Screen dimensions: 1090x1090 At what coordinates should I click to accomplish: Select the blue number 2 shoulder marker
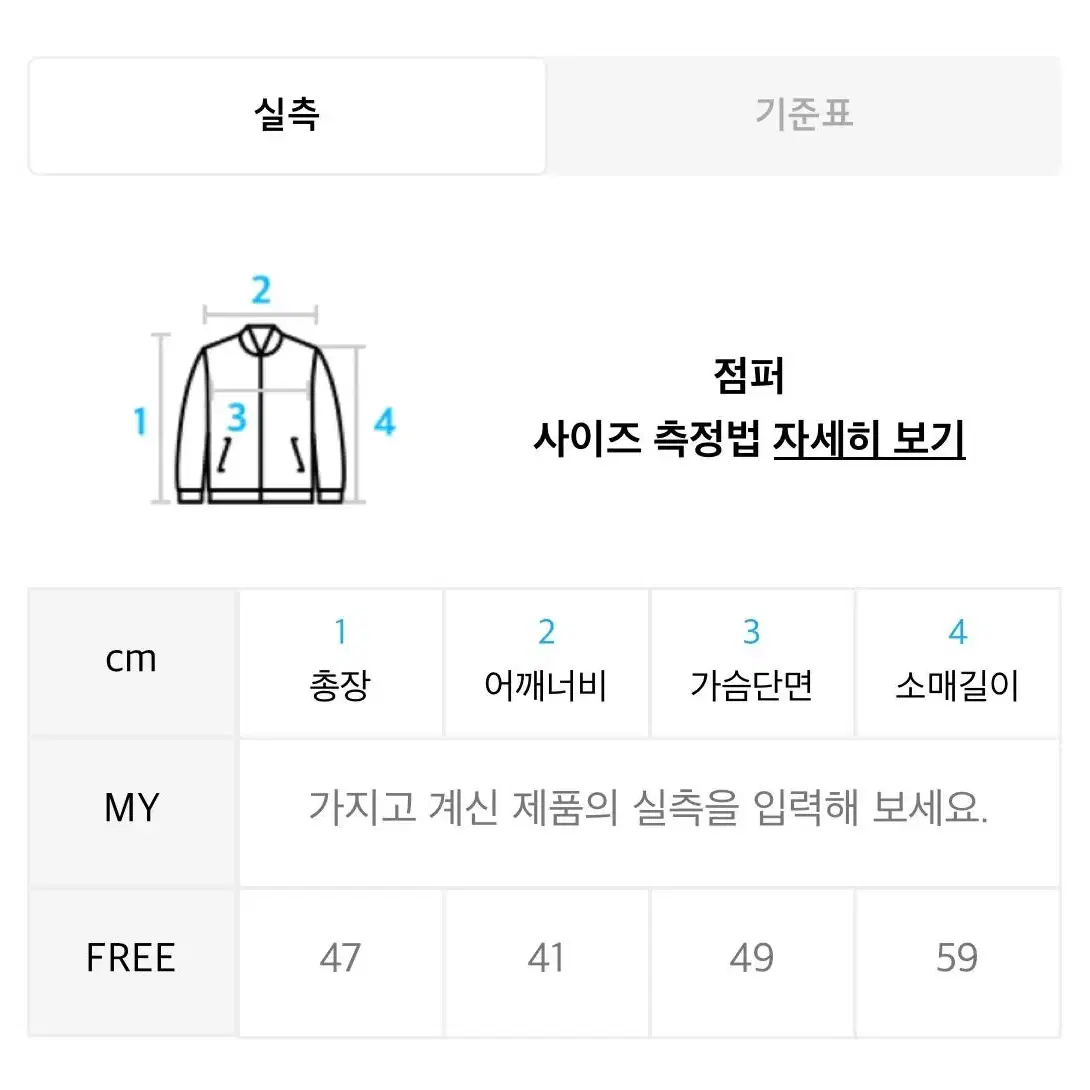coord(261,290)
